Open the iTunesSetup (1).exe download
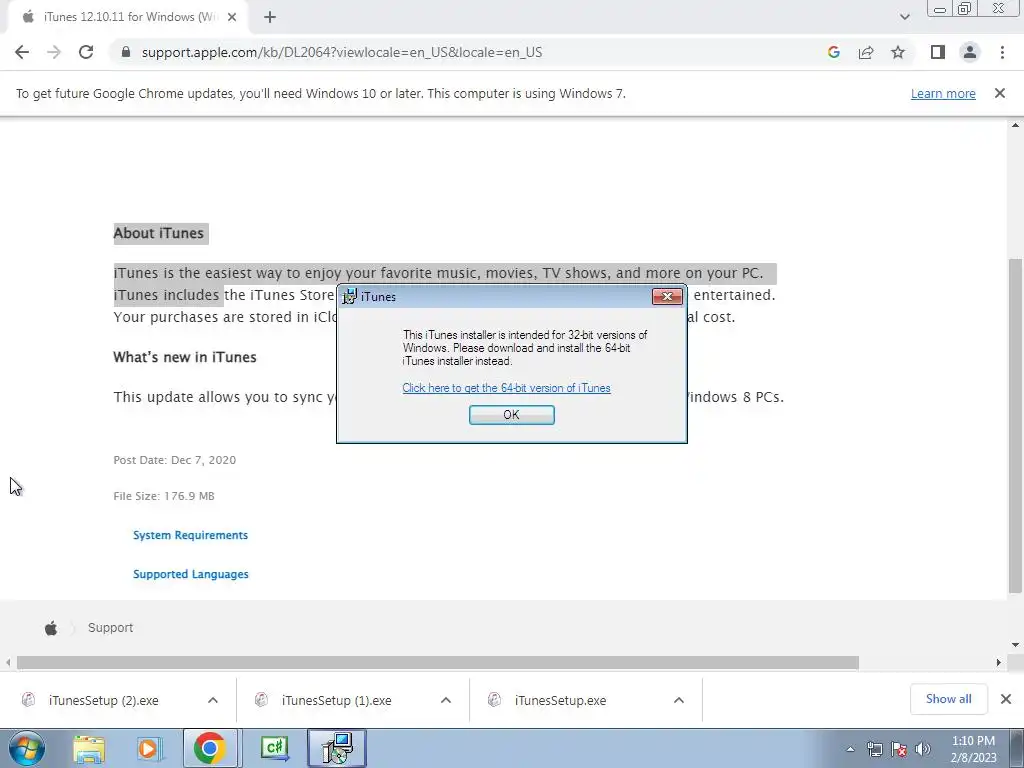This screenshot has width=1024, height=768. click(x=336, y=700)
